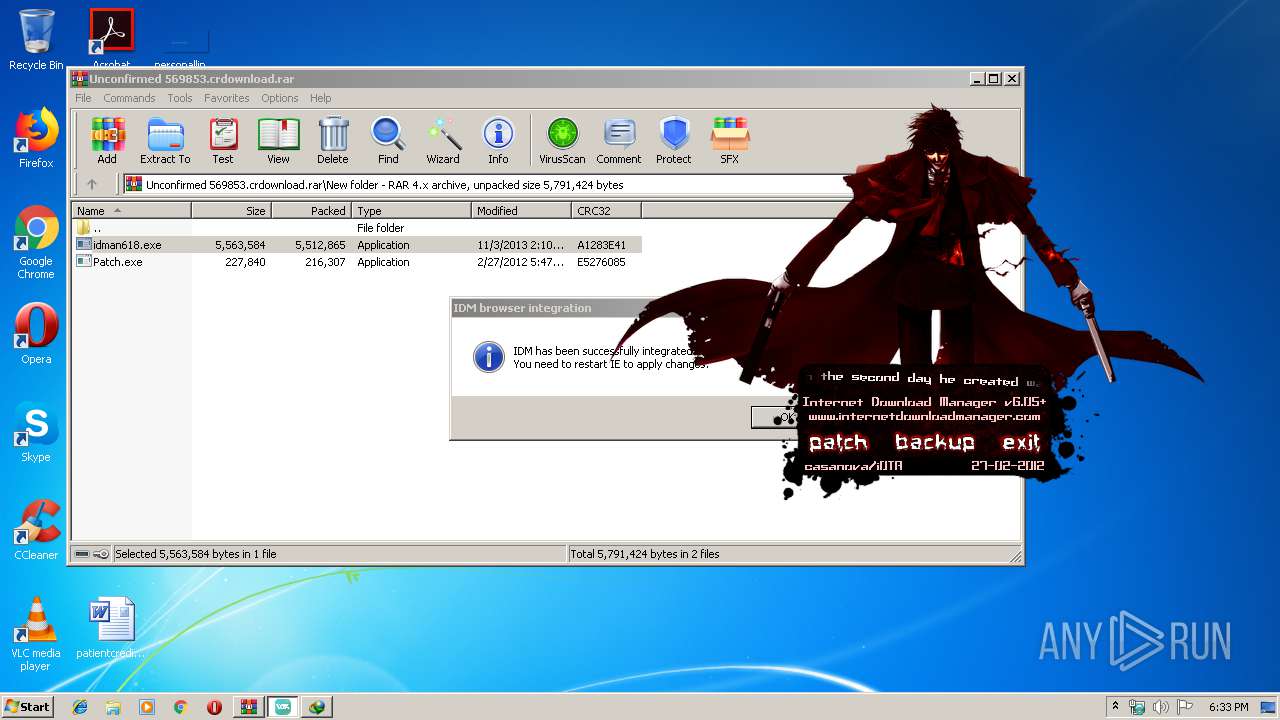This screenshot has width=1280, height=720.
Task: Open Tools menu
Action: click(x=180, y=98)
